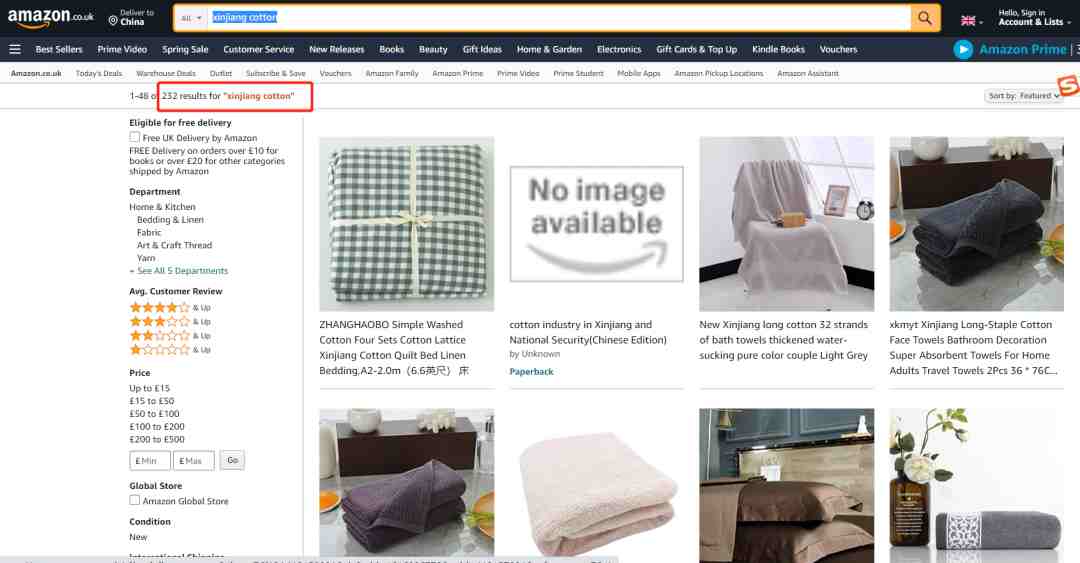The height and width of the screenshot is (563, 1080).
Task: Open the Sort by Featured dropdown
Action: 1024,96
